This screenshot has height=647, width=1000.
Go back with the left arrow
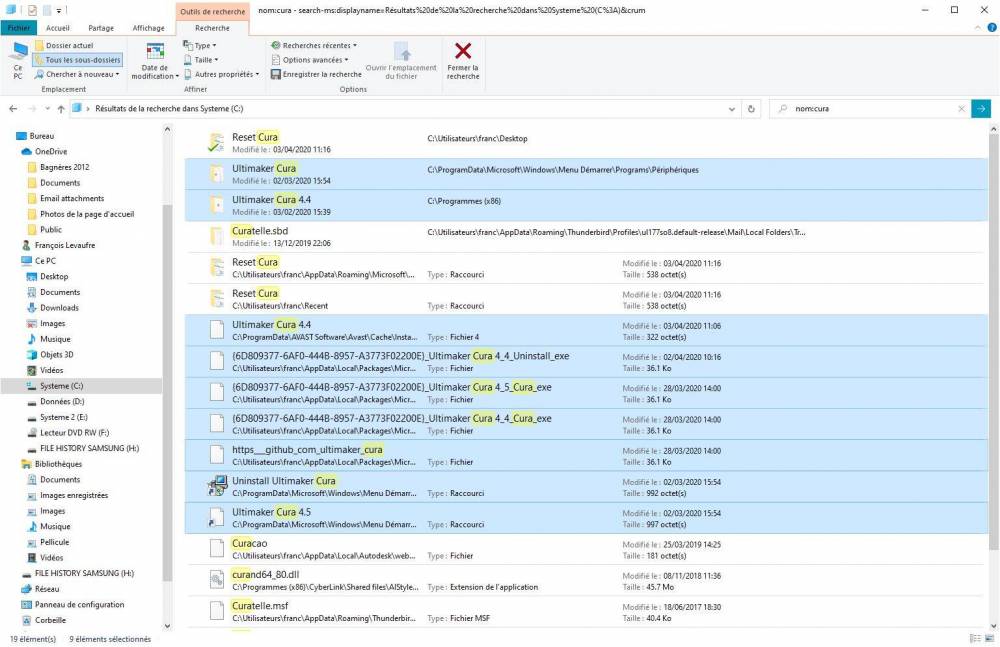[13, 109]
